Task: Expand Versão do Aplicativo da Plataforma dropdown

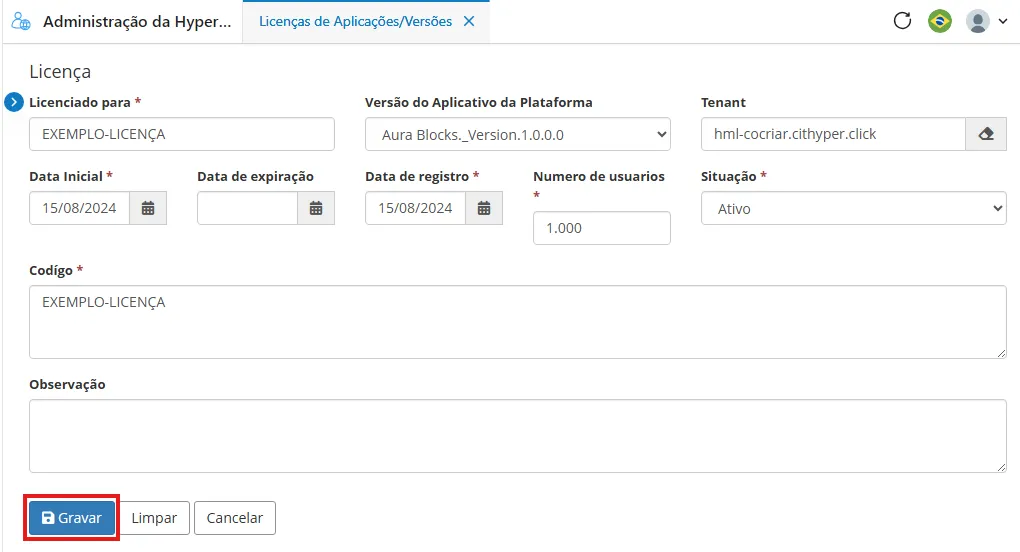Action: 518,135
